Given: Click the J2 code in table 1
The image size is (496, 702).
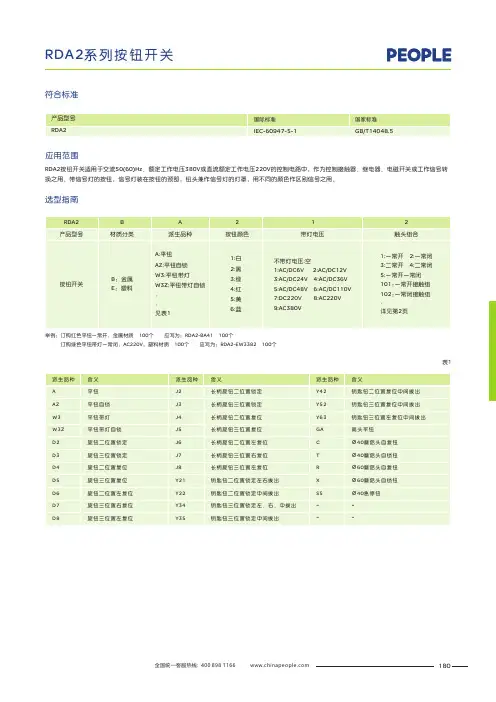Looking at the screenshot, I should pos(178,391).
